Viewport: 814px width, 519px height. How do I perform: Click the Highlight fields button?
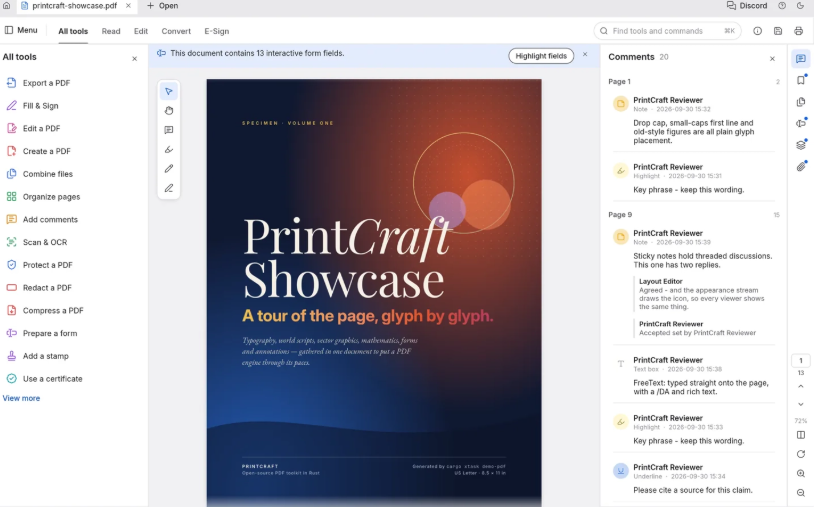tap(541, 56)
